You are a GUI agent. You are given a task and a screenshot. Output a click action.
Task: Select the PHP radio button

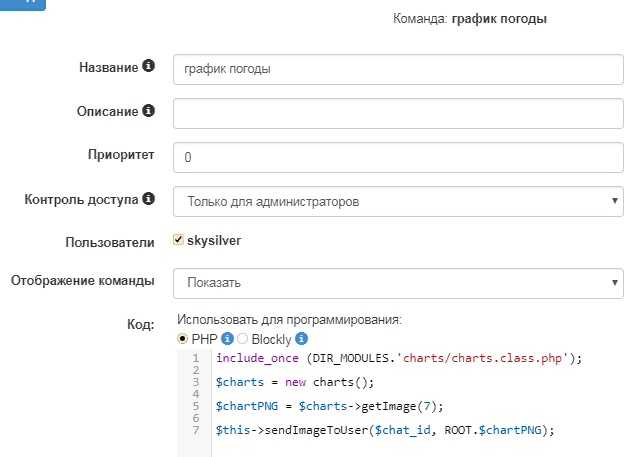[183, 338]
